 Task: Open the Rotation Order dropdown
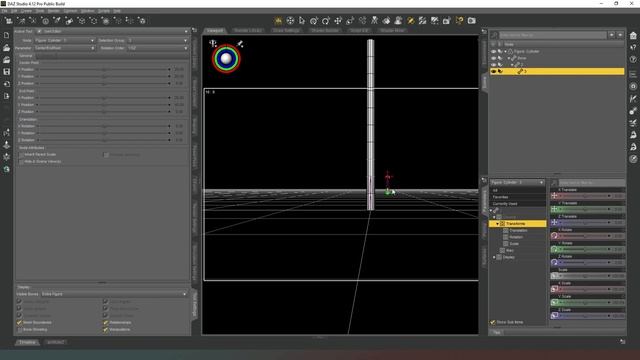pos(157,48)
